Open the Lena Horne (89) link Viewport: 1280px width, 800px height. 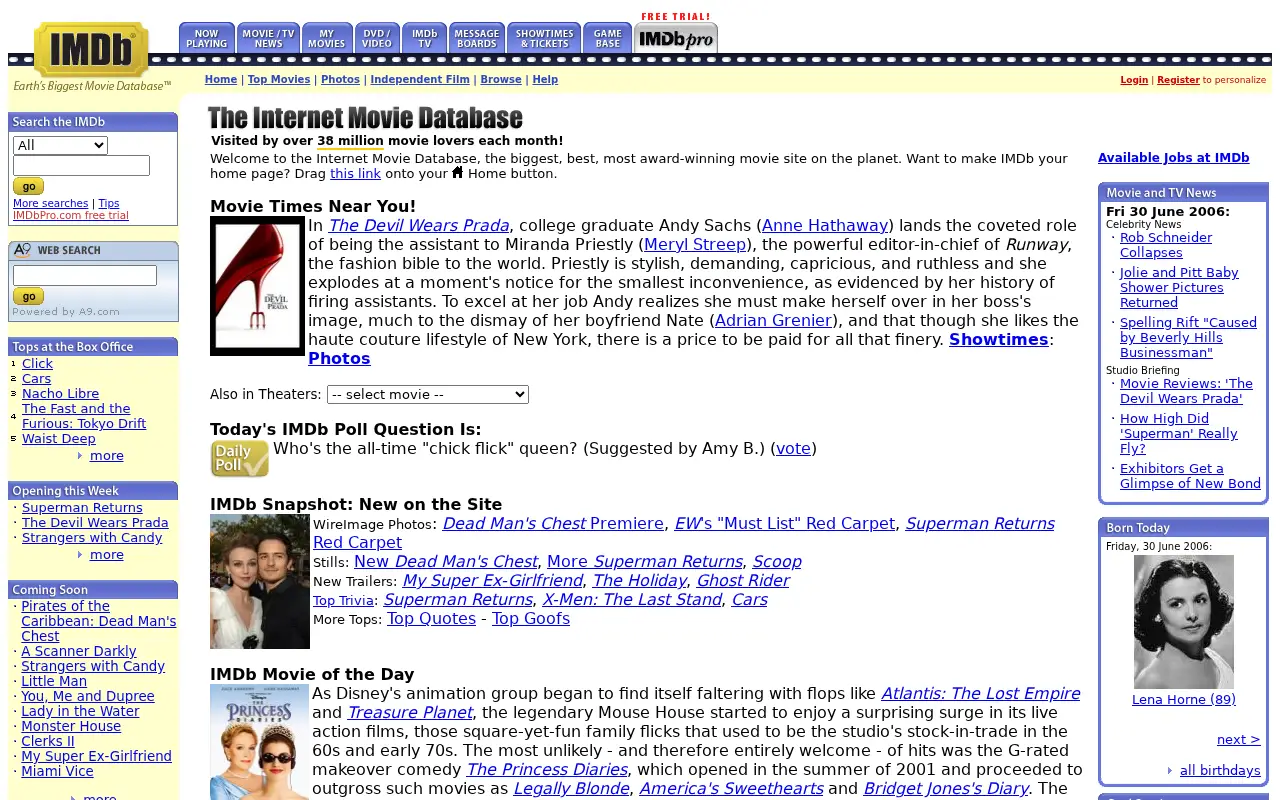pos(1184,700)
